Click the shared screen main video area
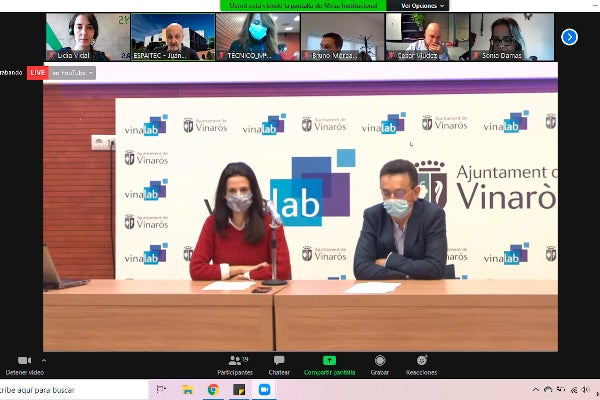 [x=300, y=207]
